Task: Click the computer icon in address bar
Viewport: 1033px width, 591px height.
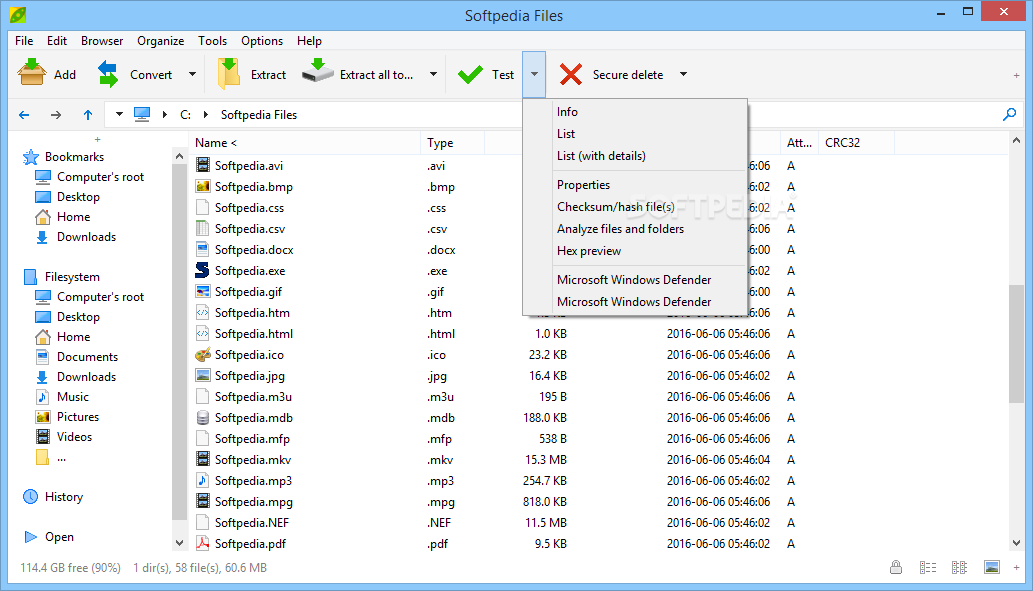Action: pos(142,115)
